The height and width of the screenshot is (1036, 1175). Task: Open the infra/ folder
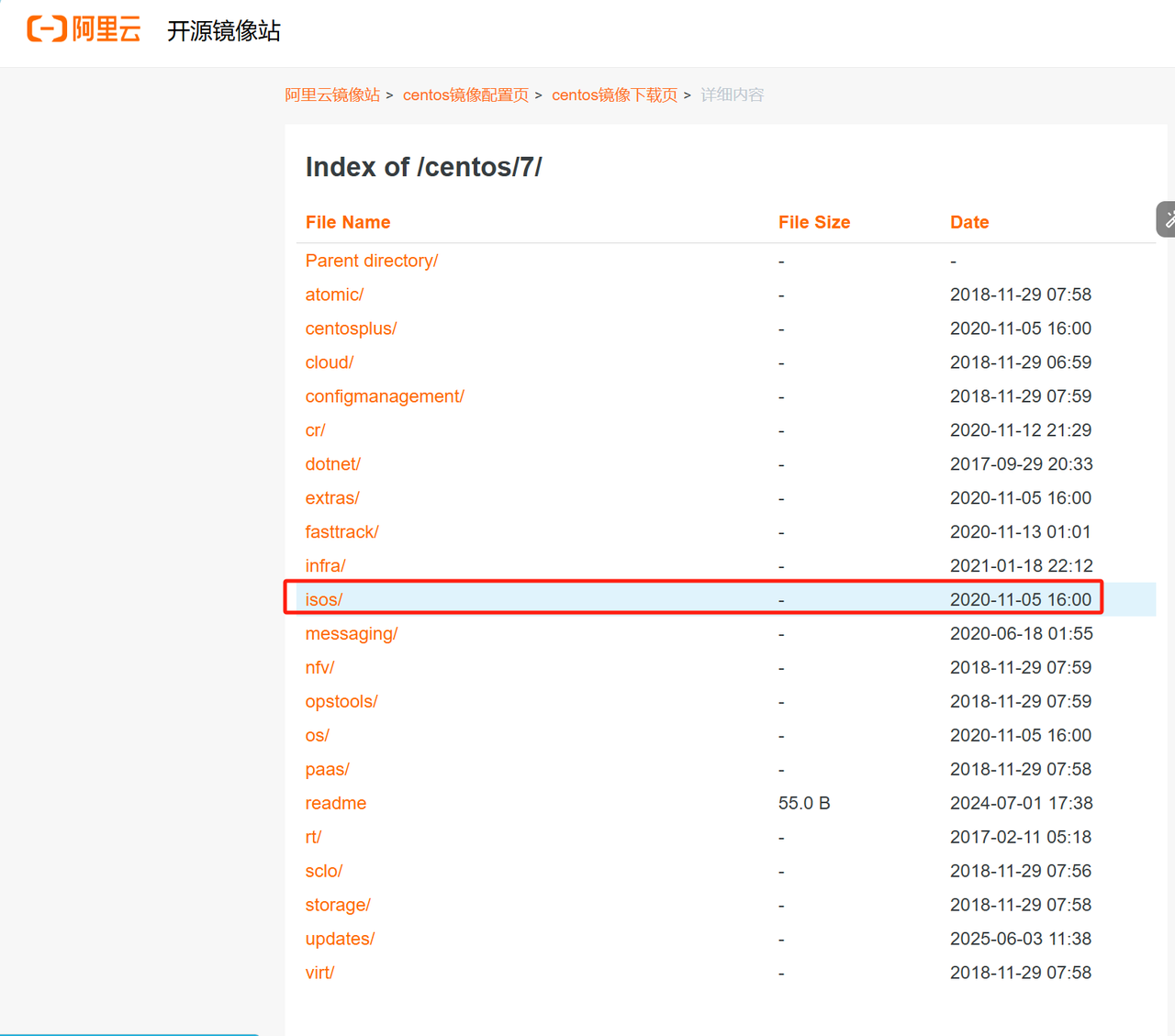click(325, 566)
